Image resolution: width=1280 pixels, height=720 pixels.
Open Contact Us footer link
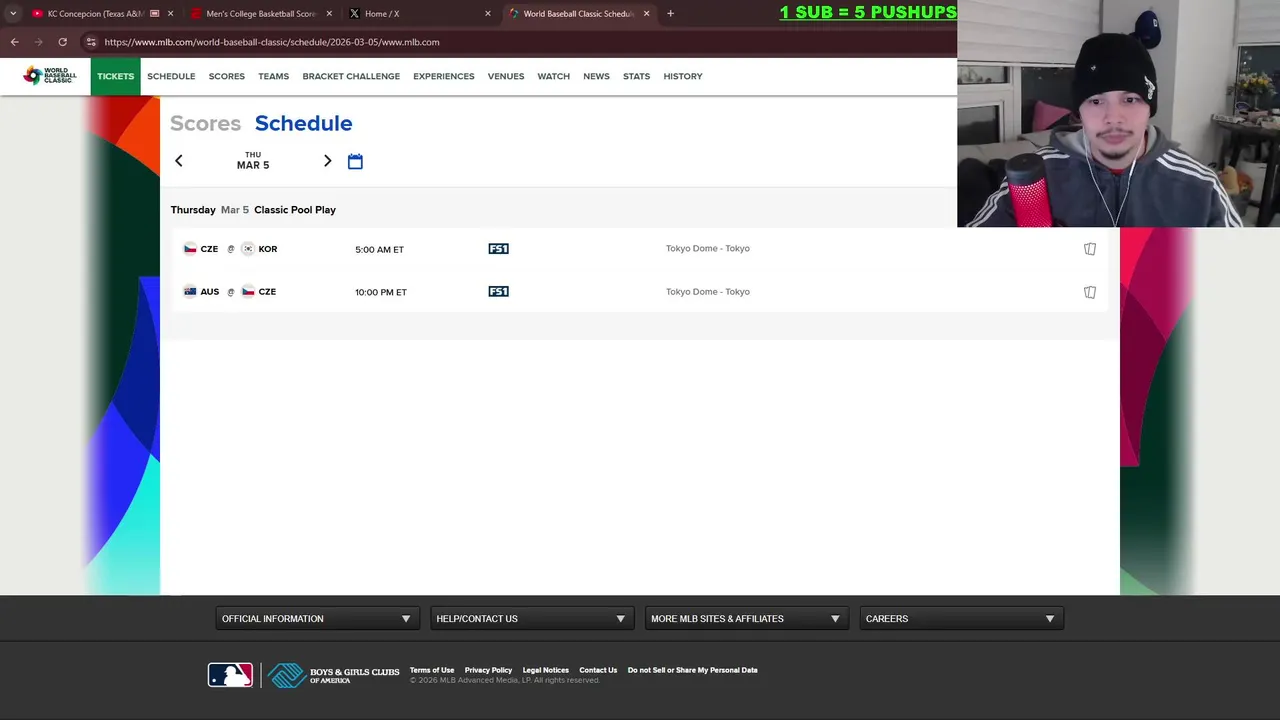coord(598,670)
